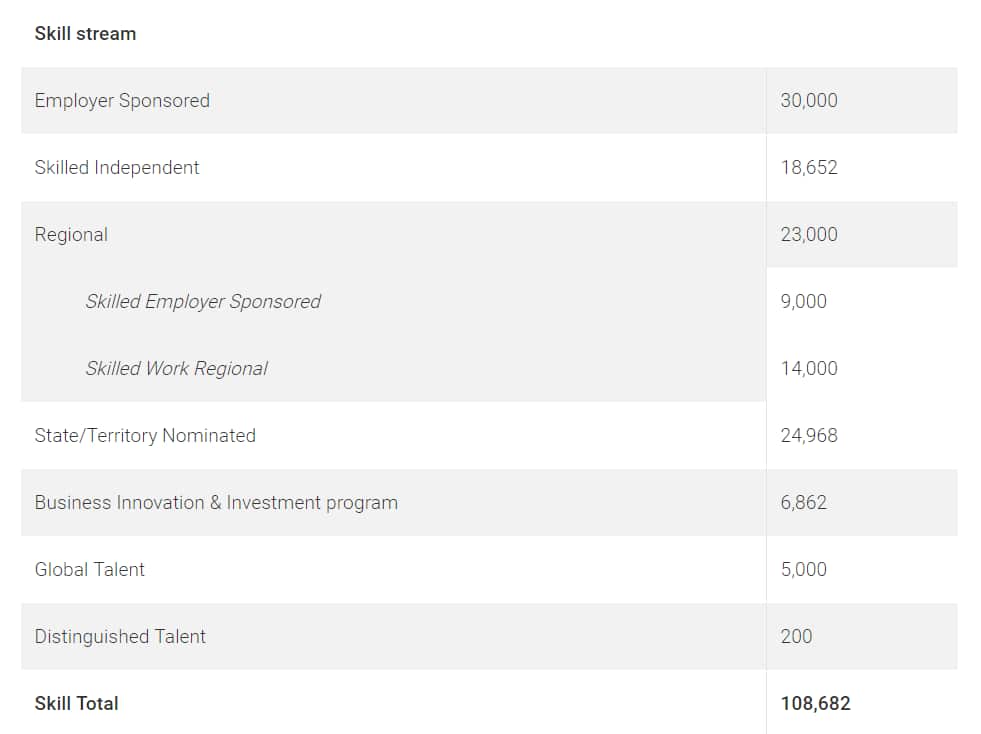Click the 6,862 value cell
The width and height of the screenshot is (981, 734).
(x=804, y=503)
